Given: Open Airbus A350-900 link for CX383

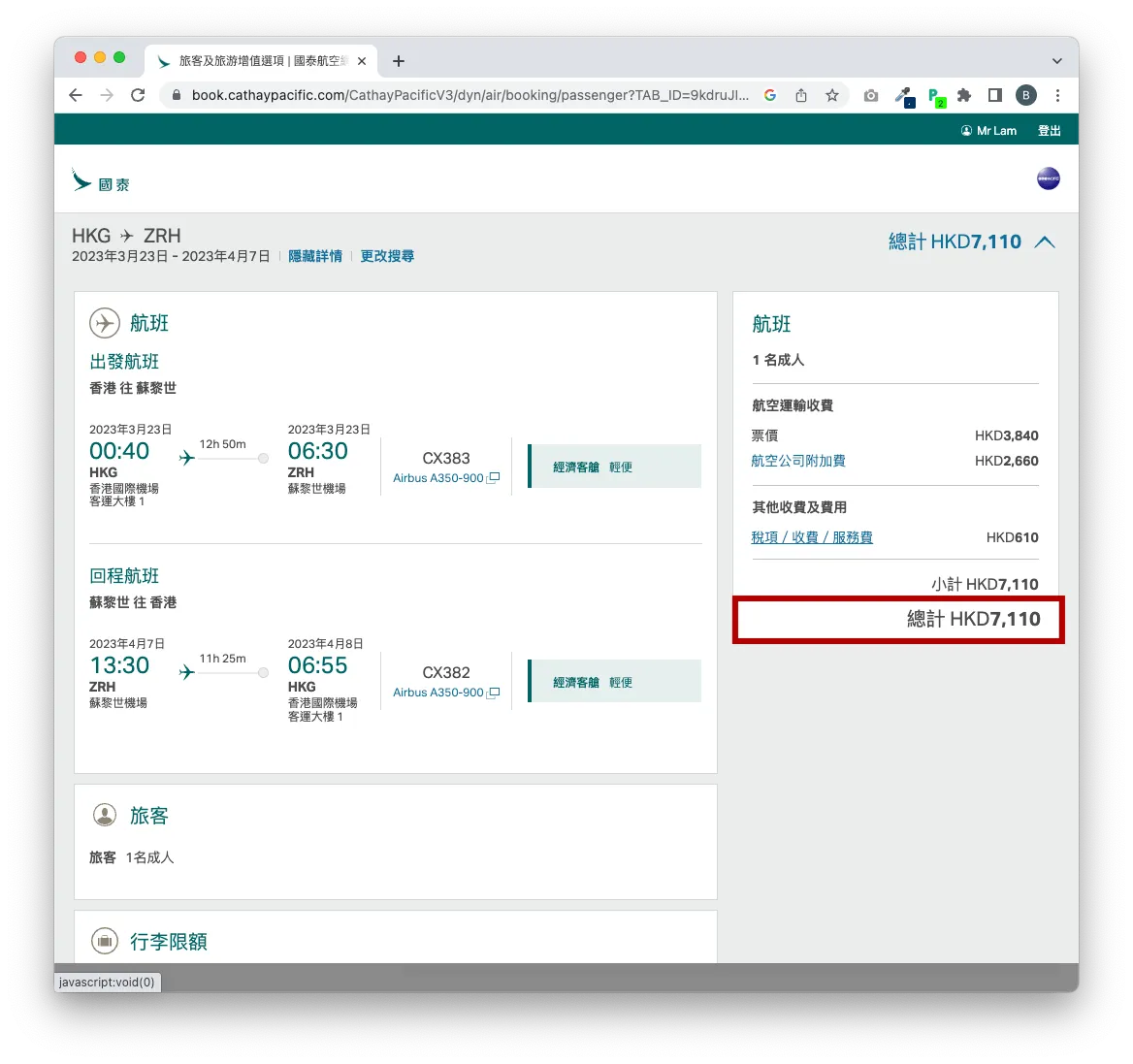Looking at the screenshot, I should click(446, 478).
